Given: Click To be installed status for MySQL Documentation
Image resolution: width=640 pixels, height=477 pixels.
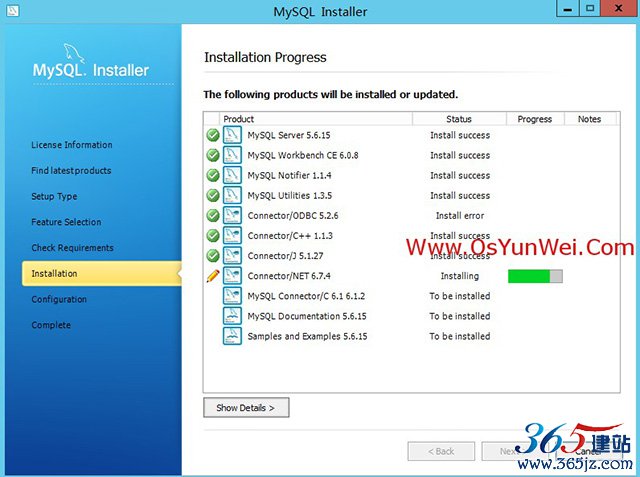Looking at the screenshot, I should click(460, 316).
